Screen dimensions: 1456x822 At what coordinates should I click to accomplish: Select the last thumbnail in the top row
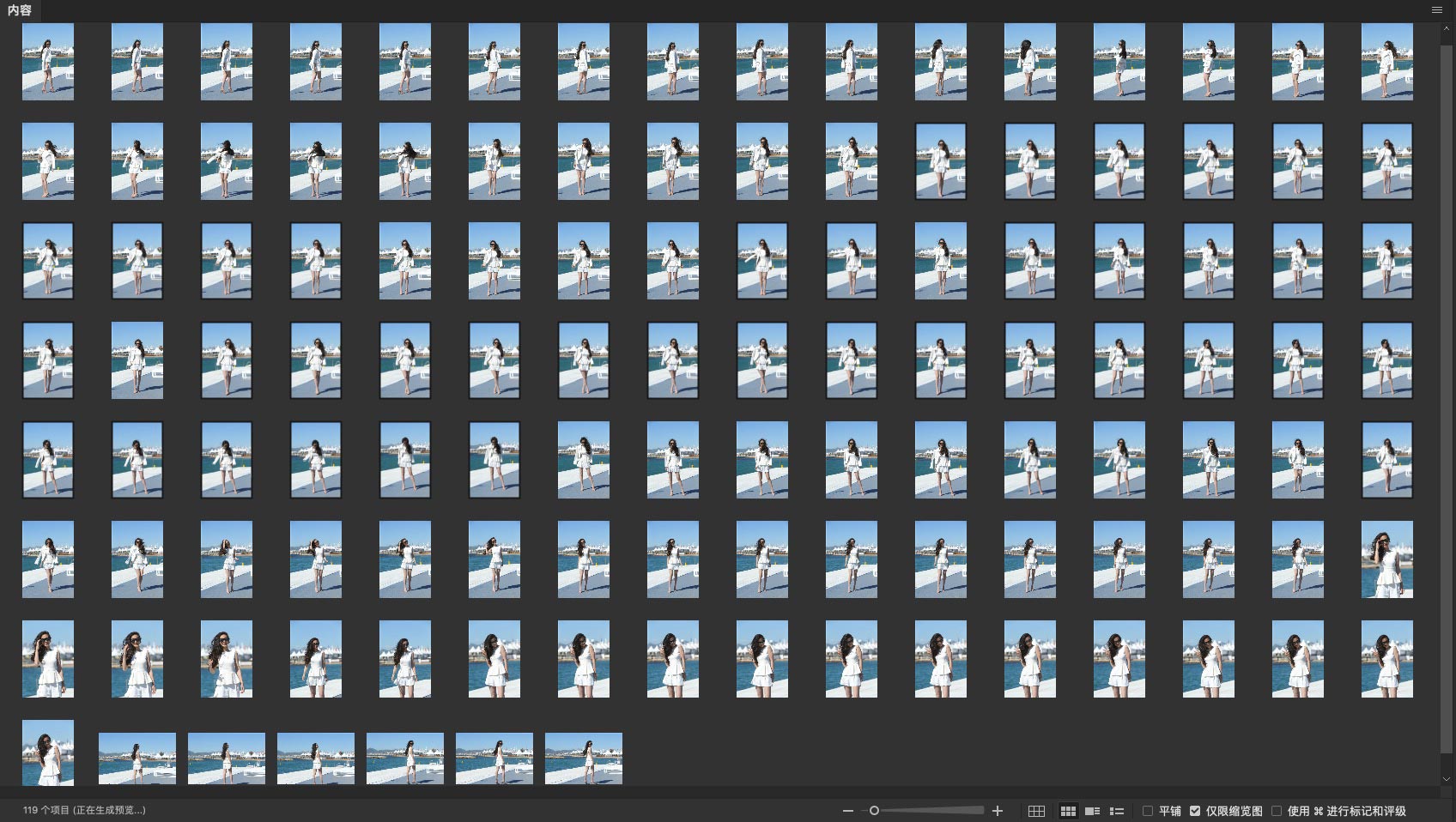(1386, 62)
